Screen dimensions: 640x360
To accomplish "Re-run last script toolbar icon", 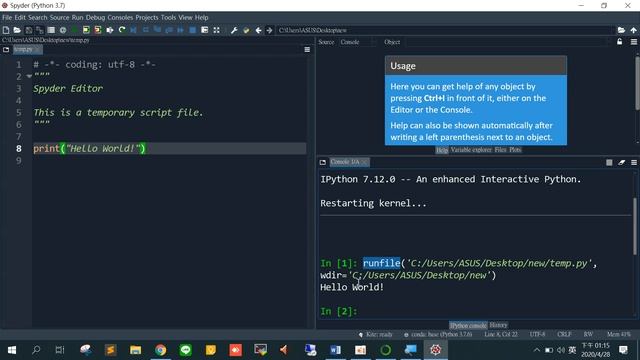I will coord(122,30).
